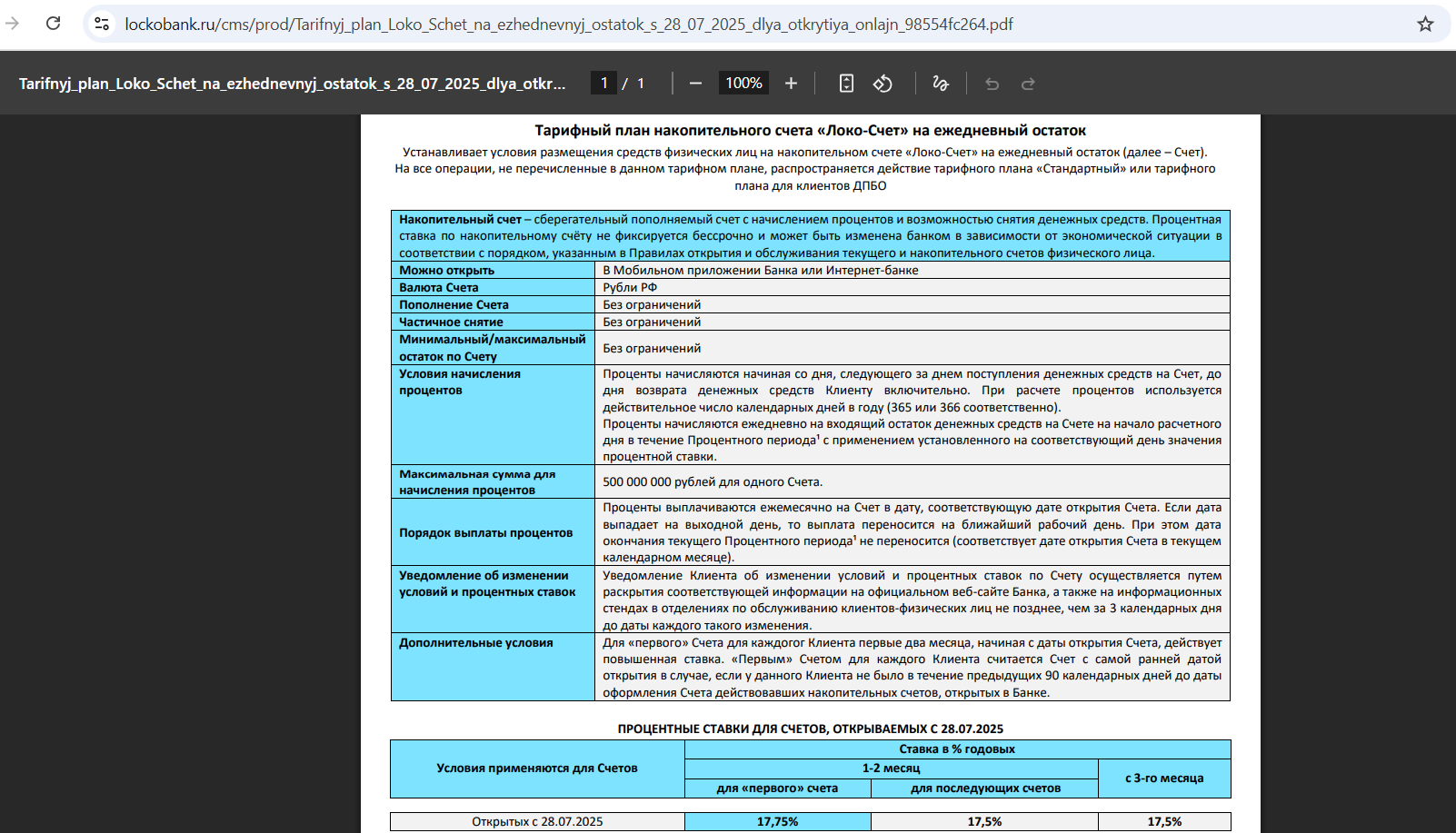The height and width of the screenshot is (833, 1456).
Task: Click the 'Пополнение Счета' label
Action: 454,305
